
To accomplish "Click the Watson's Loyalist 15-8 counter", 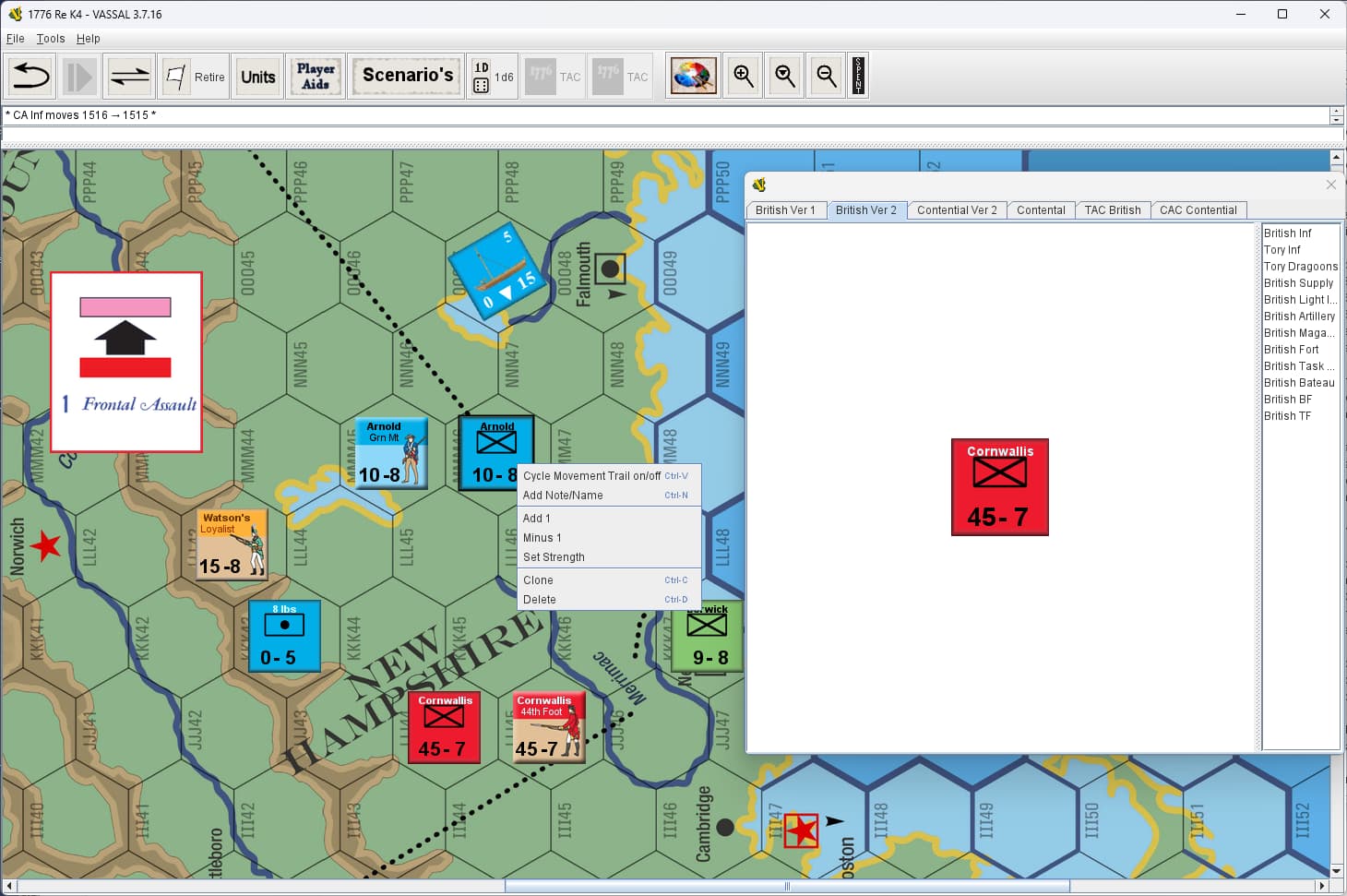I will tap(232, 544).
